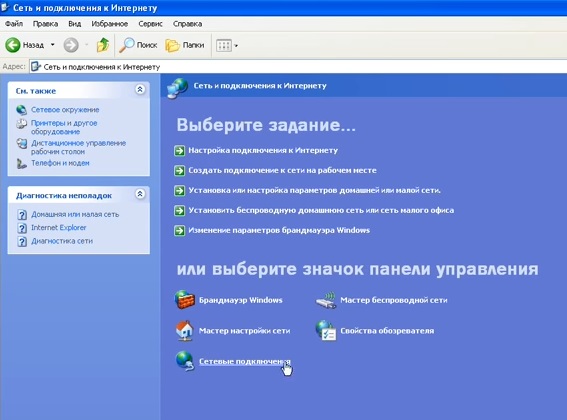Click arrow icon beside Настройка подключения к Интернету
This screenshot has height=420, width=567.
[x=180, y=150]
